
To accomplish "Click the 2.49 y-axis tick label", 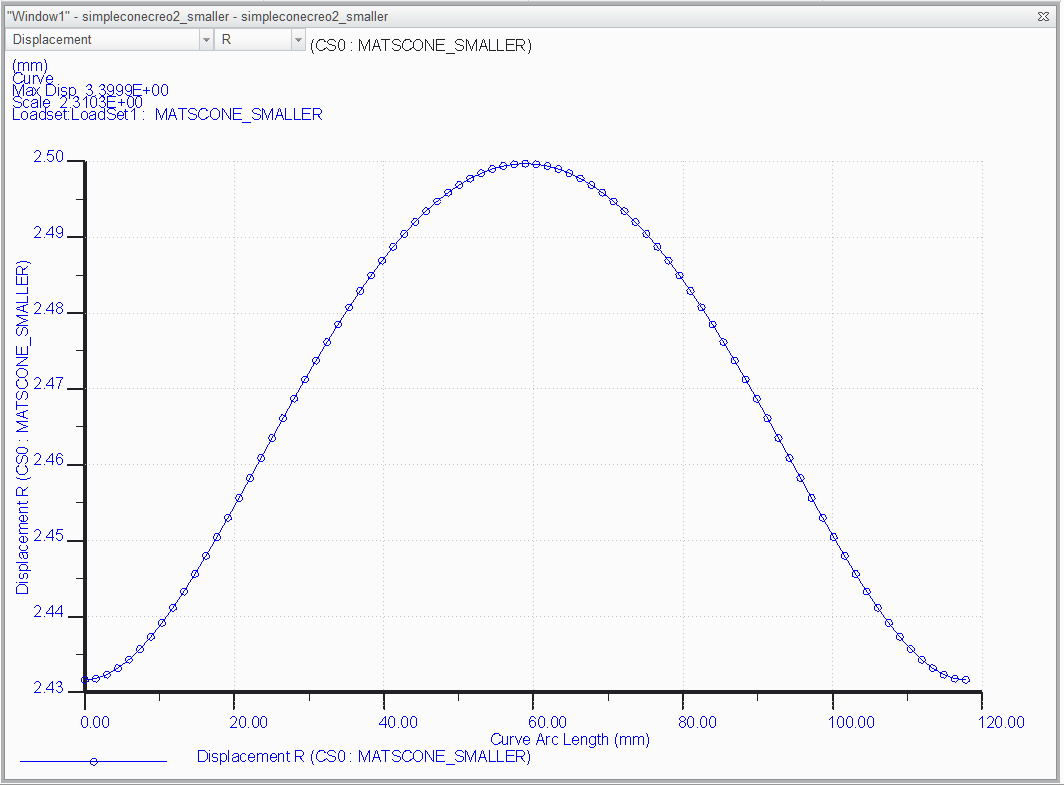I will 48,233.
